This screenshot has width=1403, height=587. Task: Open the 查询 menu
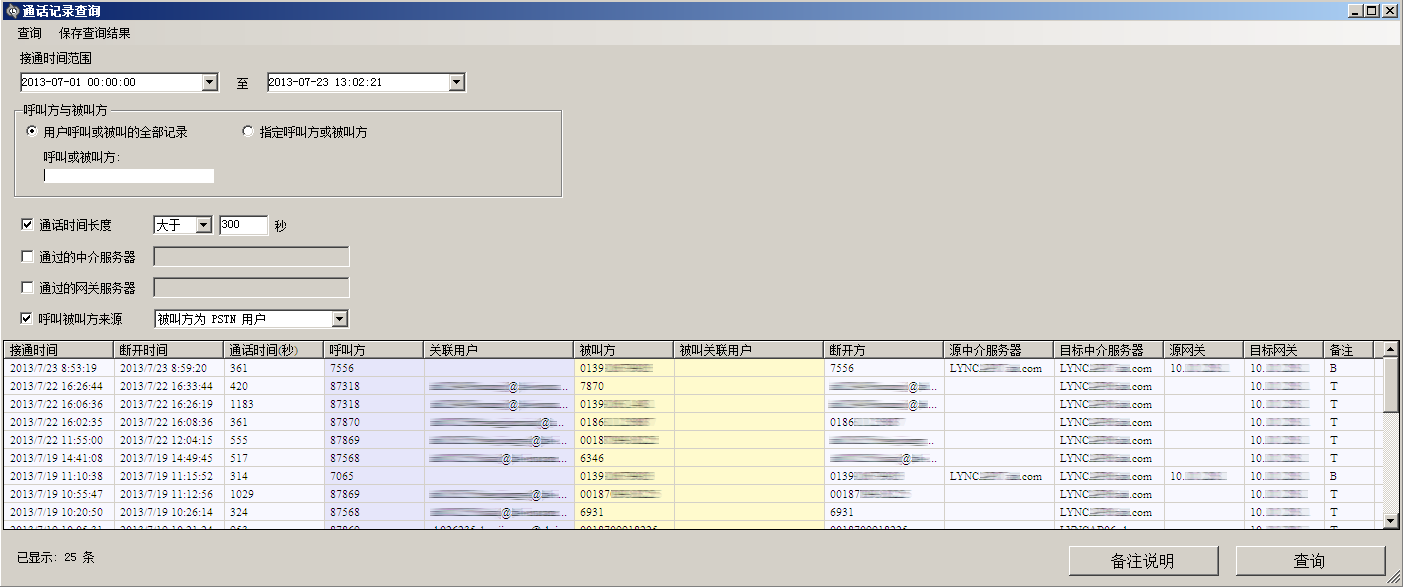(30, 33)
